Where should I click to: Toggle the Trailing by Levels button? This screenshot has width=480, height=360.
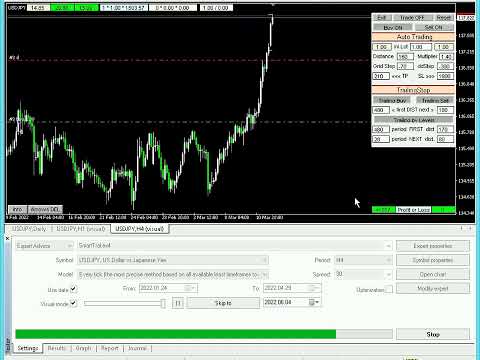click(x=414, y=120)
